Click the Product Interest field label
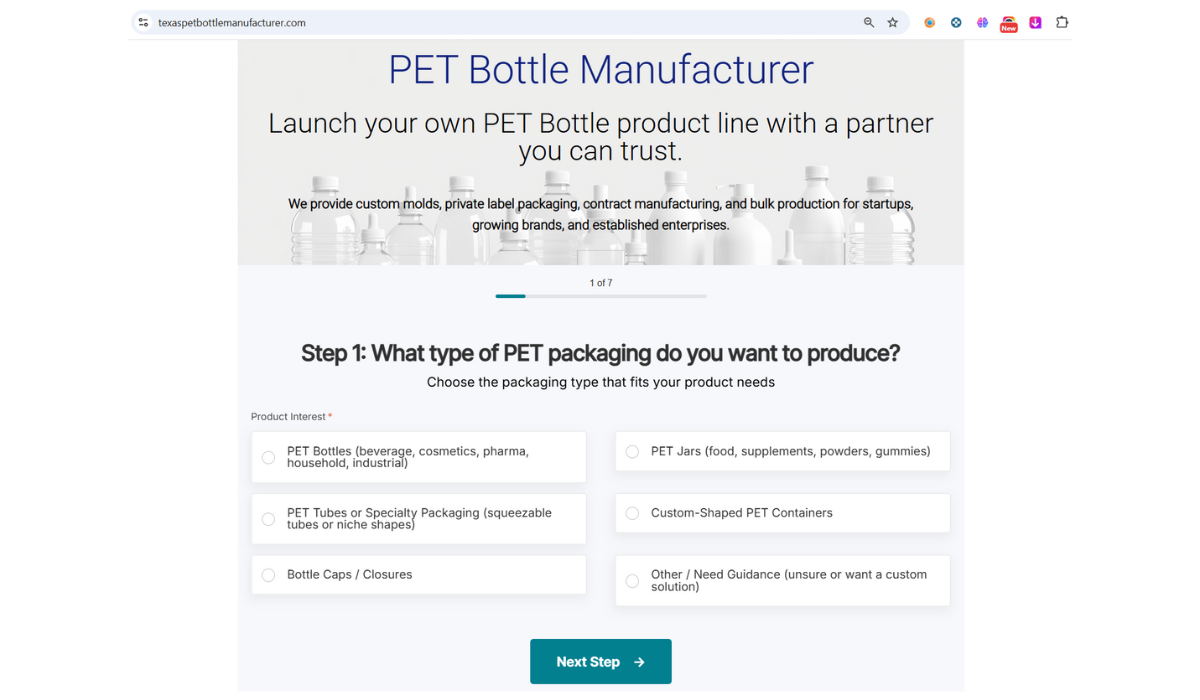The width and height of the screenshot is (1200, 700). point(289,417)
